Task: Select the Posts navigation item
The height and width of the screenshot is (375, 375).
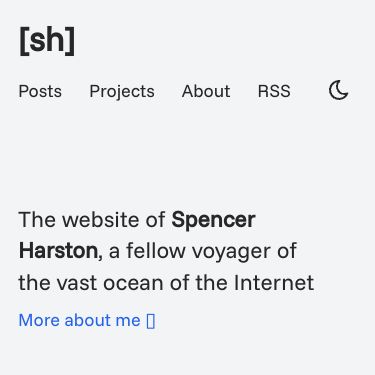Action: 40,91
